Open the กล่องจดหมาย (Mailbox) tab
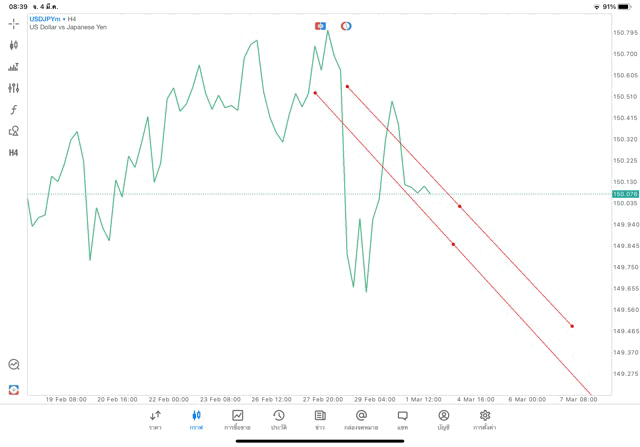Image resolution: width=640 pixels, height=447 pixels. pos(361,419)
